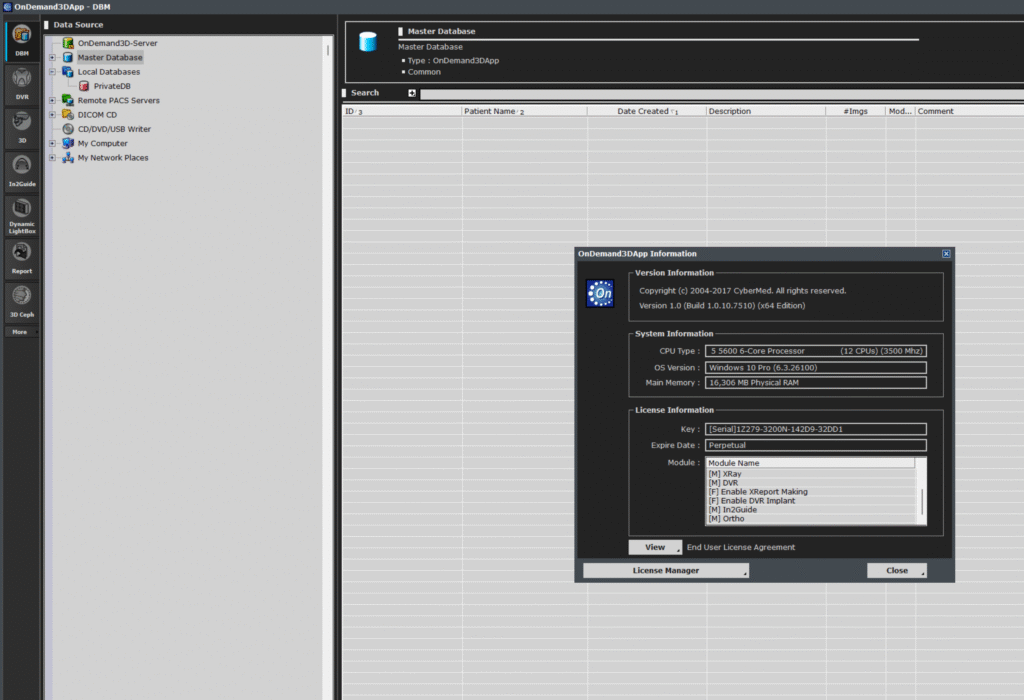Image resolution: width=1024 pixels, height=700 pixels.
Task: Open the License Manager
Action: [665, 571]
